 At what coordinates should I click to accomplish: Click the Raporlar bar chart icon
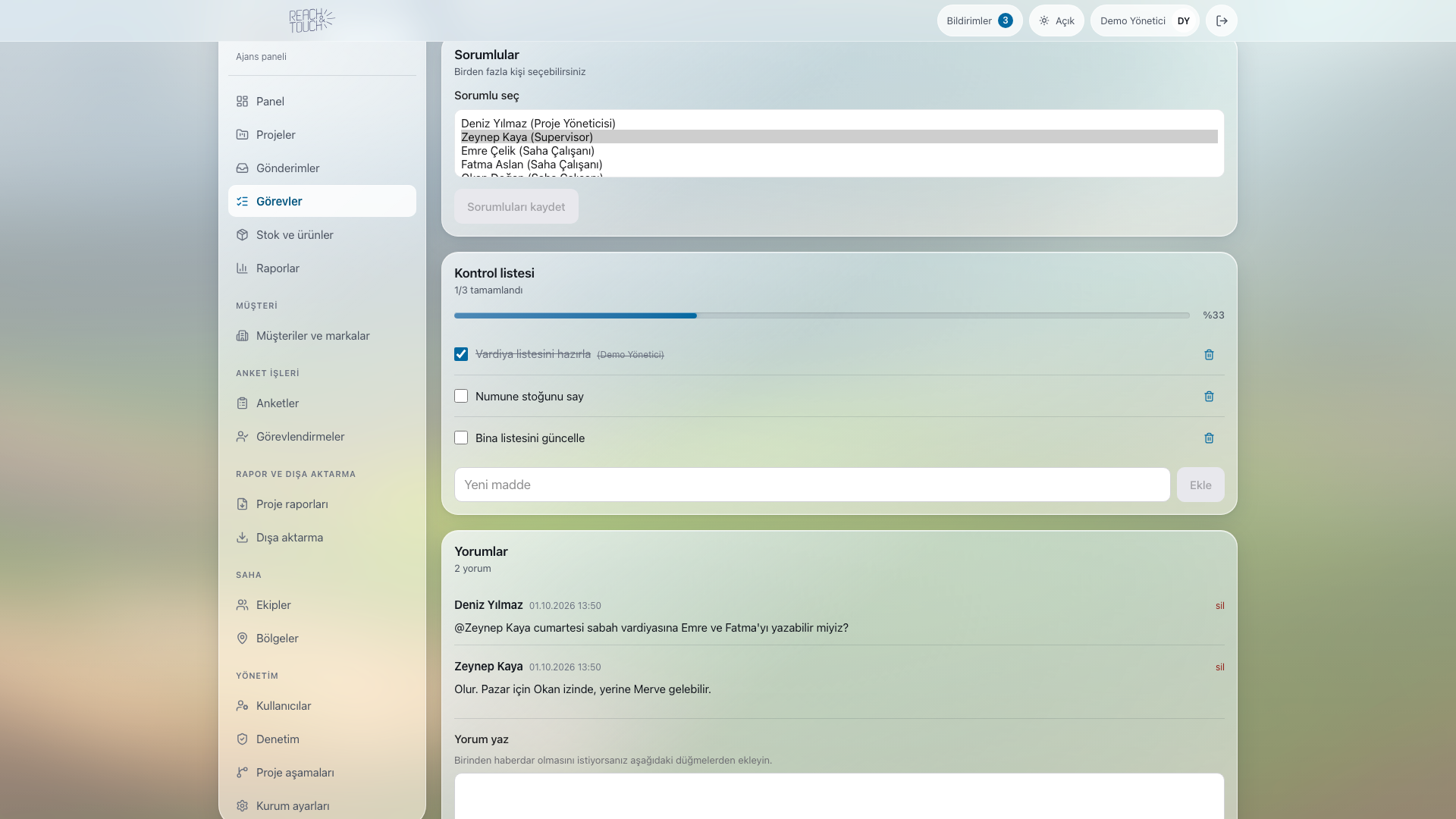242,268
